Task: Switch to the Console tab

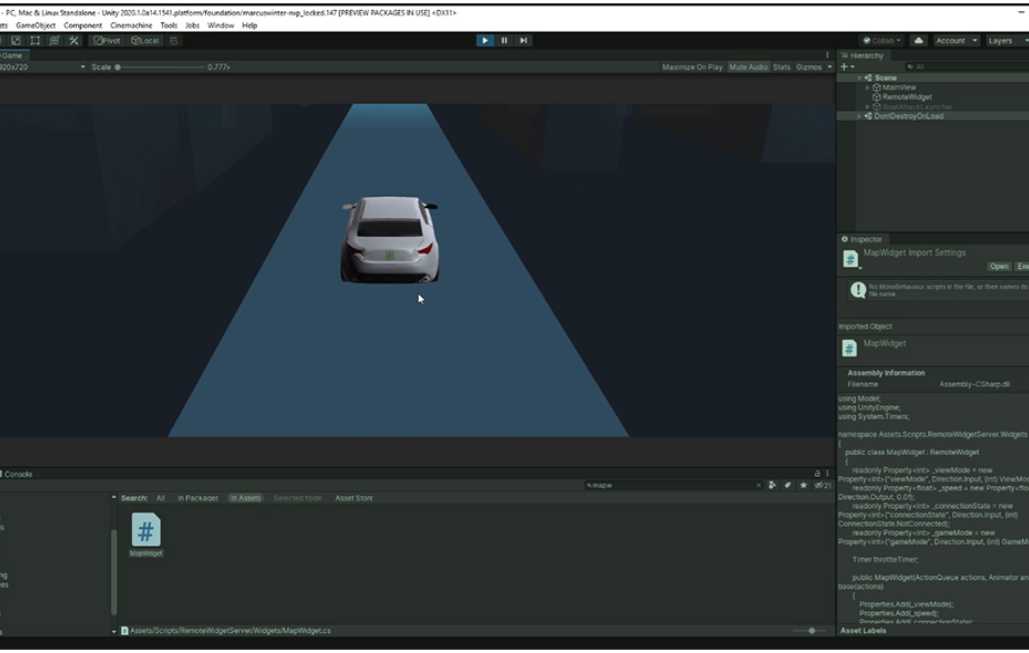Action: point(17,474)
